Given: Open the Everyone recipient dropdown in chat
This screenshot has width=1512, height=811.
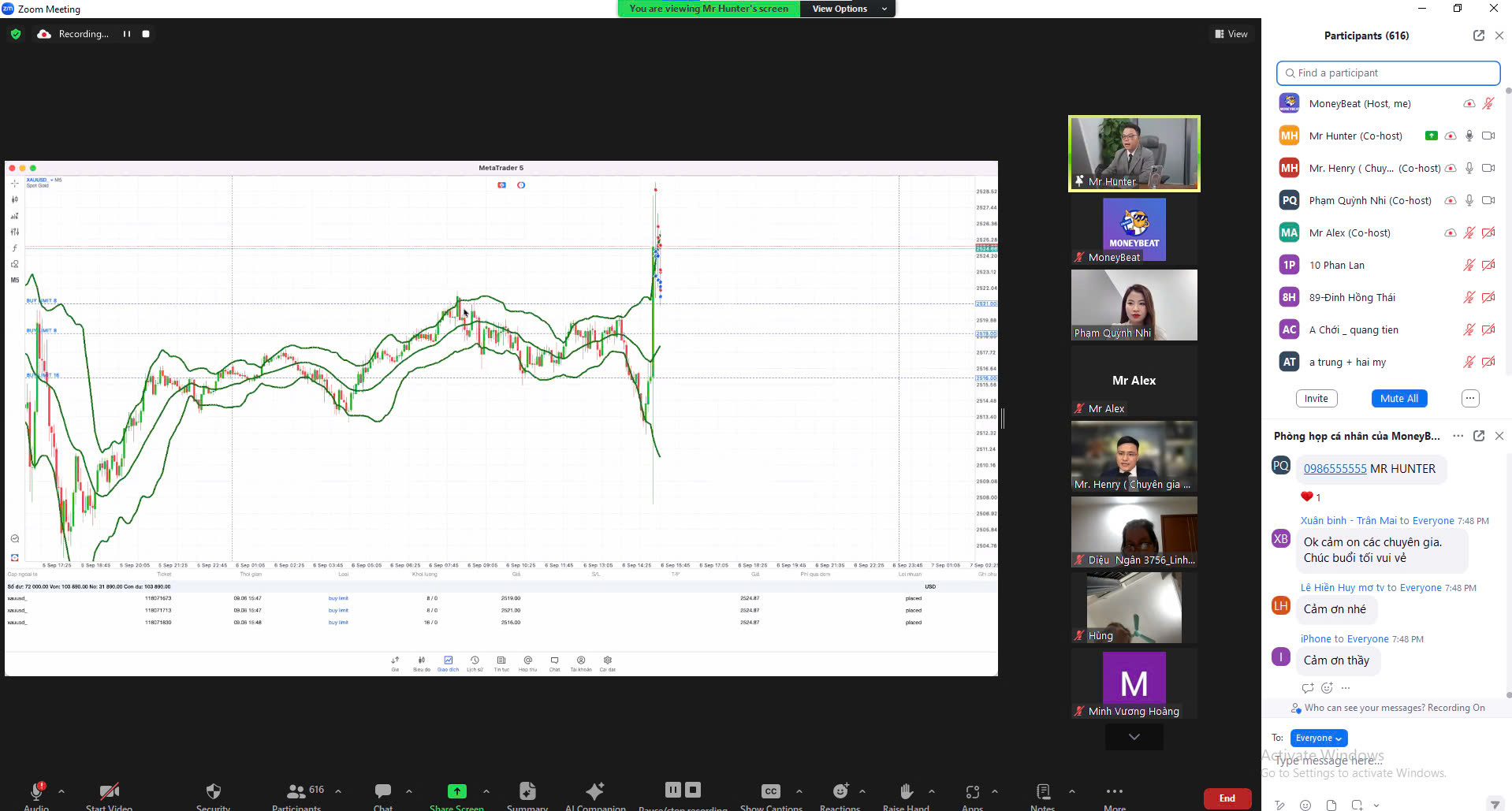Looking at the screenshot, I should 1318,738.
